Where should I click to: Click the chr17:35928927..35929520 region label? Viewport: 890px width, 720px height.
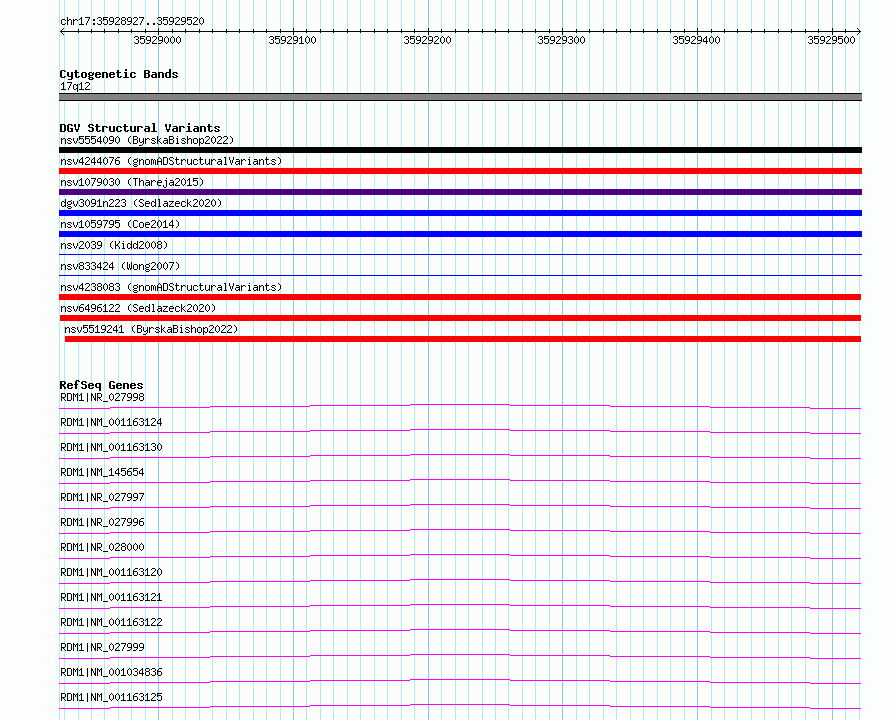click(x=132, y=21)
